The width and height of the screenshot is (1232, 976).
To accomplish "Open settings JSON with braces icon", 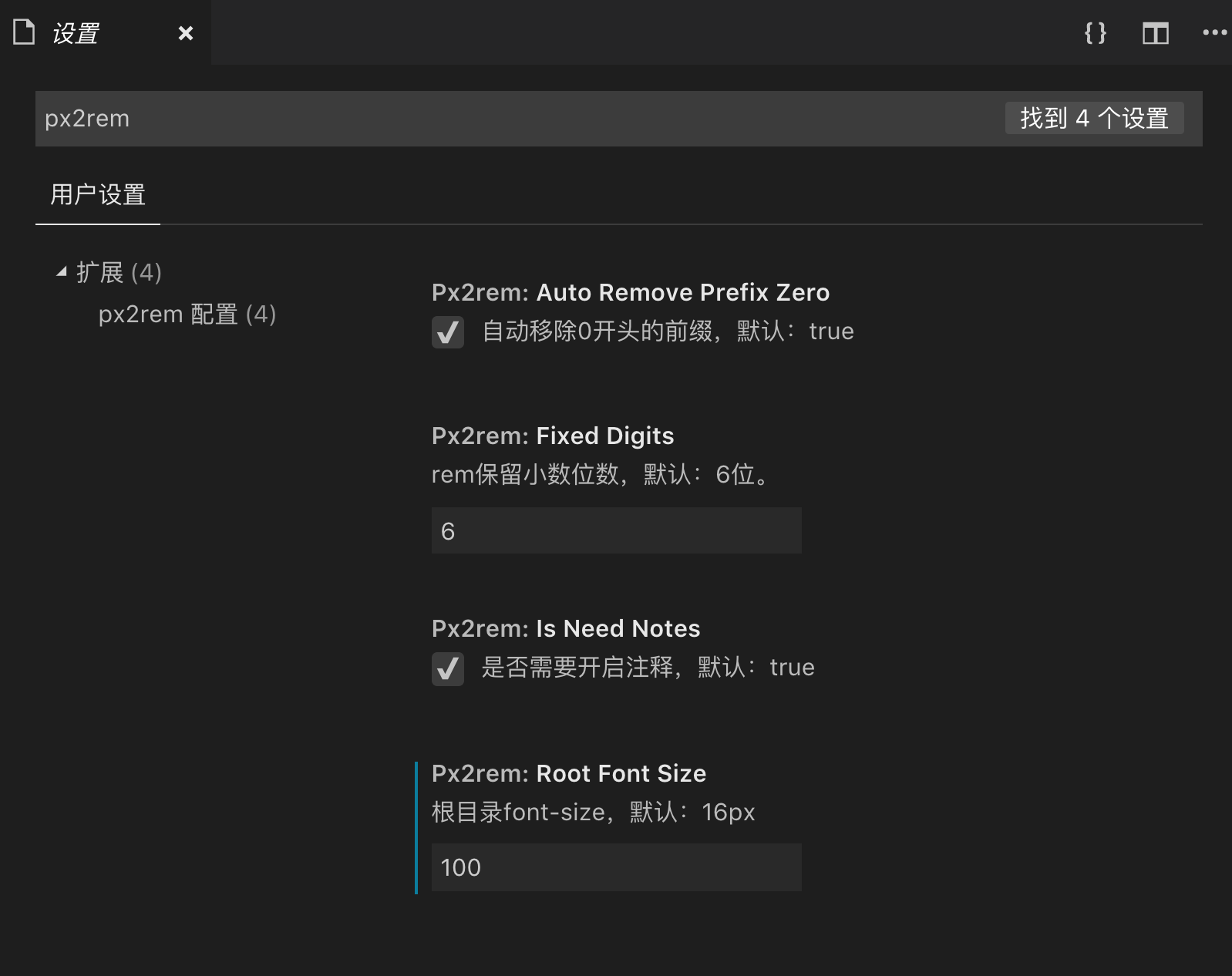I will pos(1096,33).
